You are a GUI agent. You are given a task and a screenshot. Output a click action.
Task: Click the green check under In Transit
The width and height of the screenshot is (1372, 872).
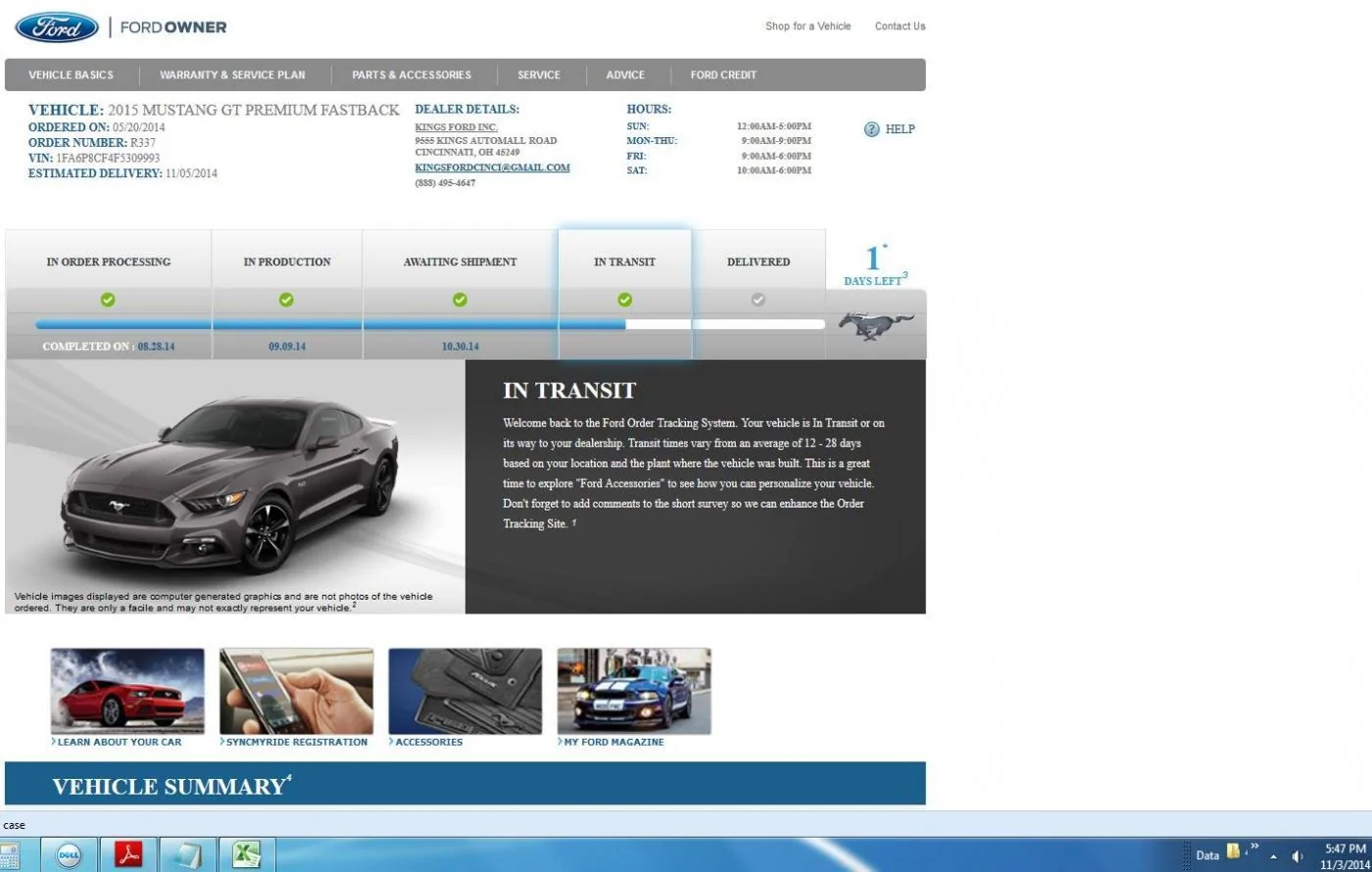(624, 300)
